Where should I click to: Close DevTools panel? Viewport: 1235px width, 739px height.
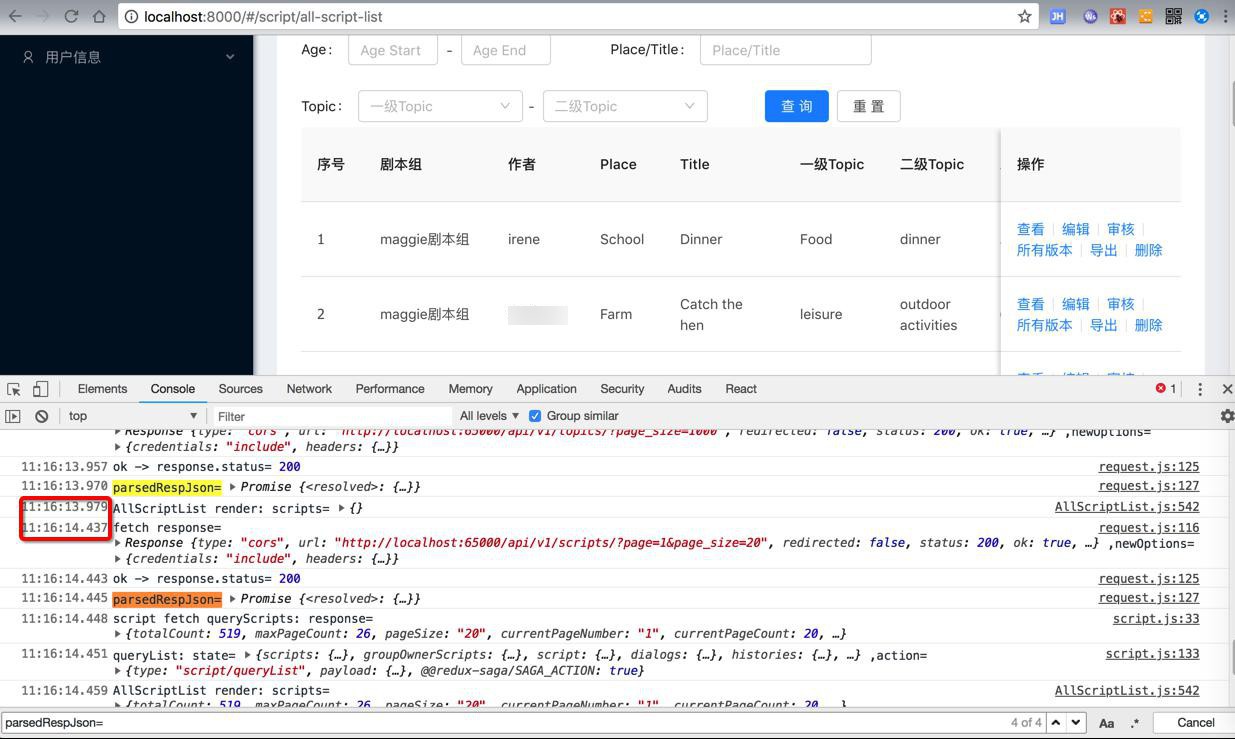coord(1227,389)
